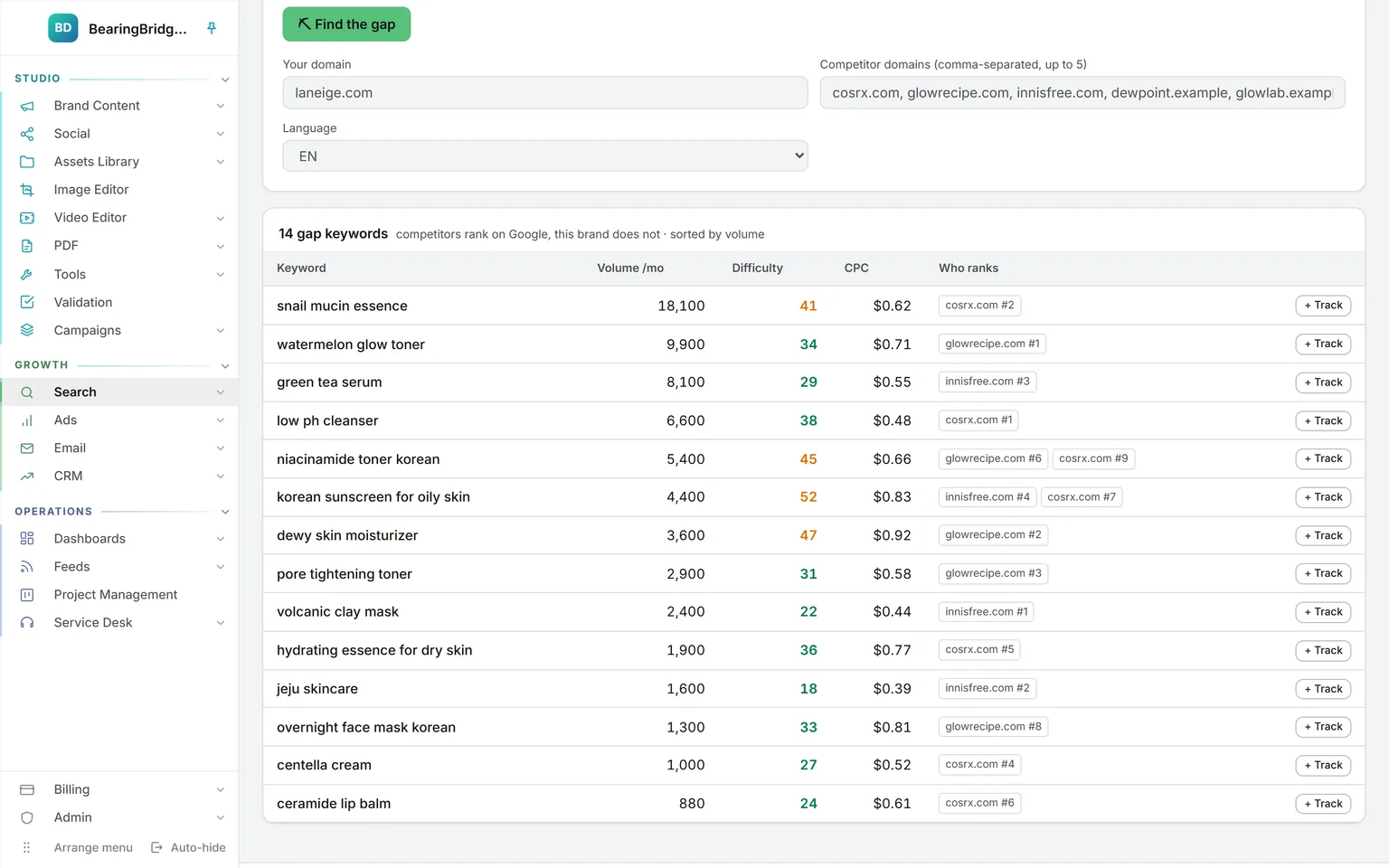Pin the sidebar with the pin icon
Viewport: 1389px width, 868px height.
pyautogui.click(x=212, y=28)
